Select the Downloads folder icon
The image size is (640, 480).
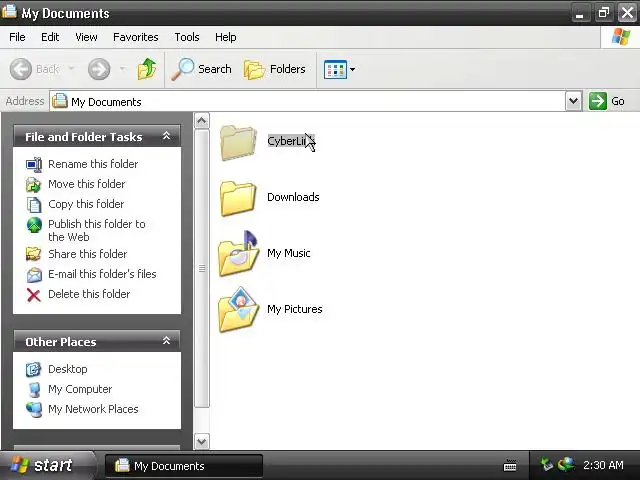[238, 198]
